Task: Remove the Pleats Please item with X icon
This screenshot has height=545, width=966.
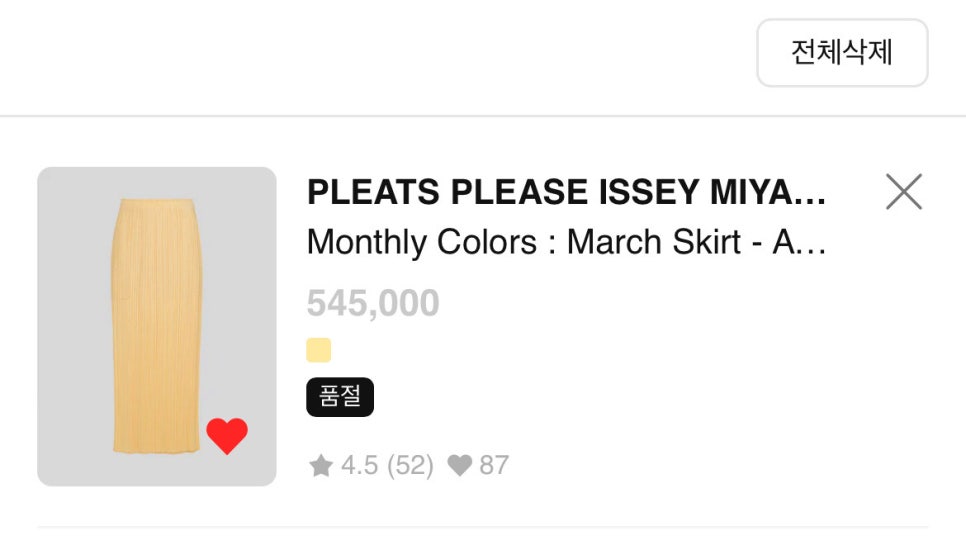Action: pyautogui.click(x=904, y=192)
